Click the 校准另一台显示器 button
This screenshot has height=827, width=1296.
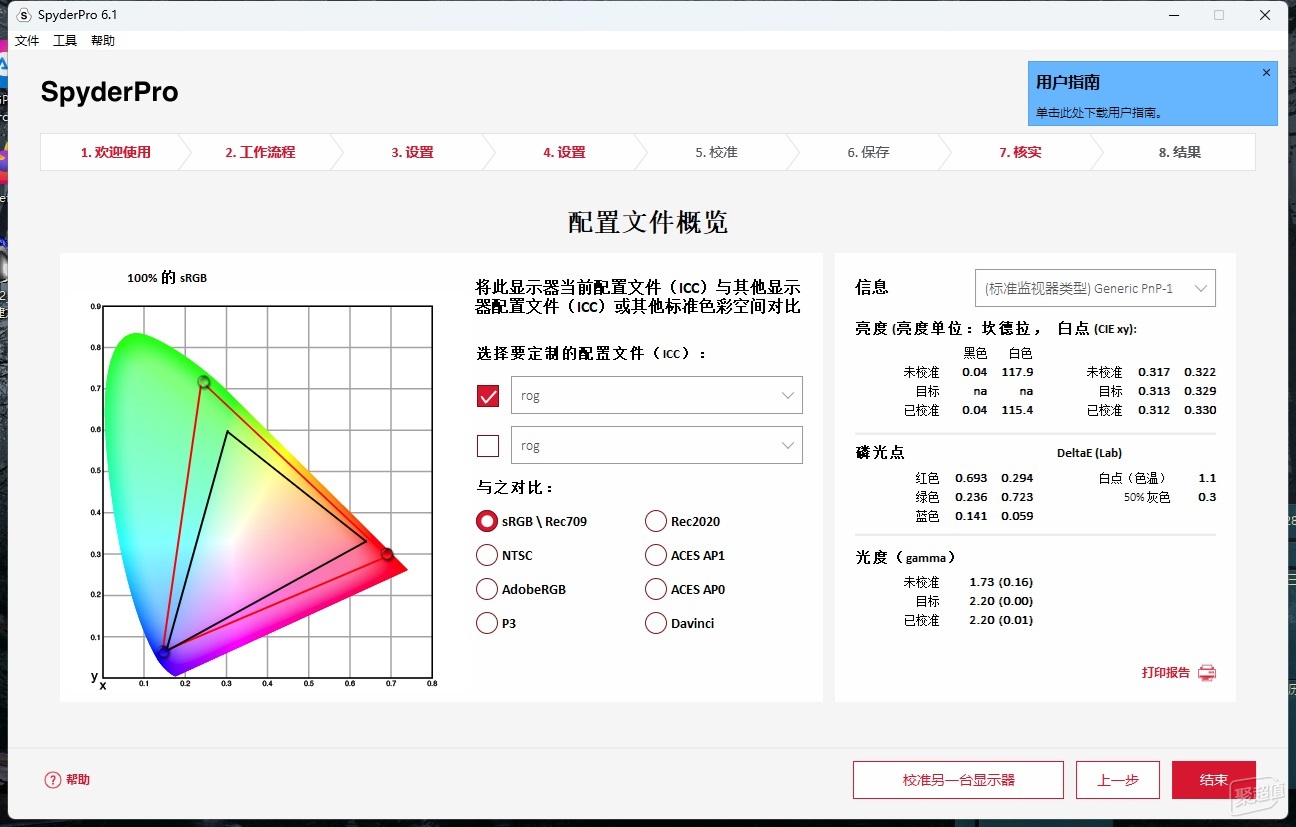958,780
